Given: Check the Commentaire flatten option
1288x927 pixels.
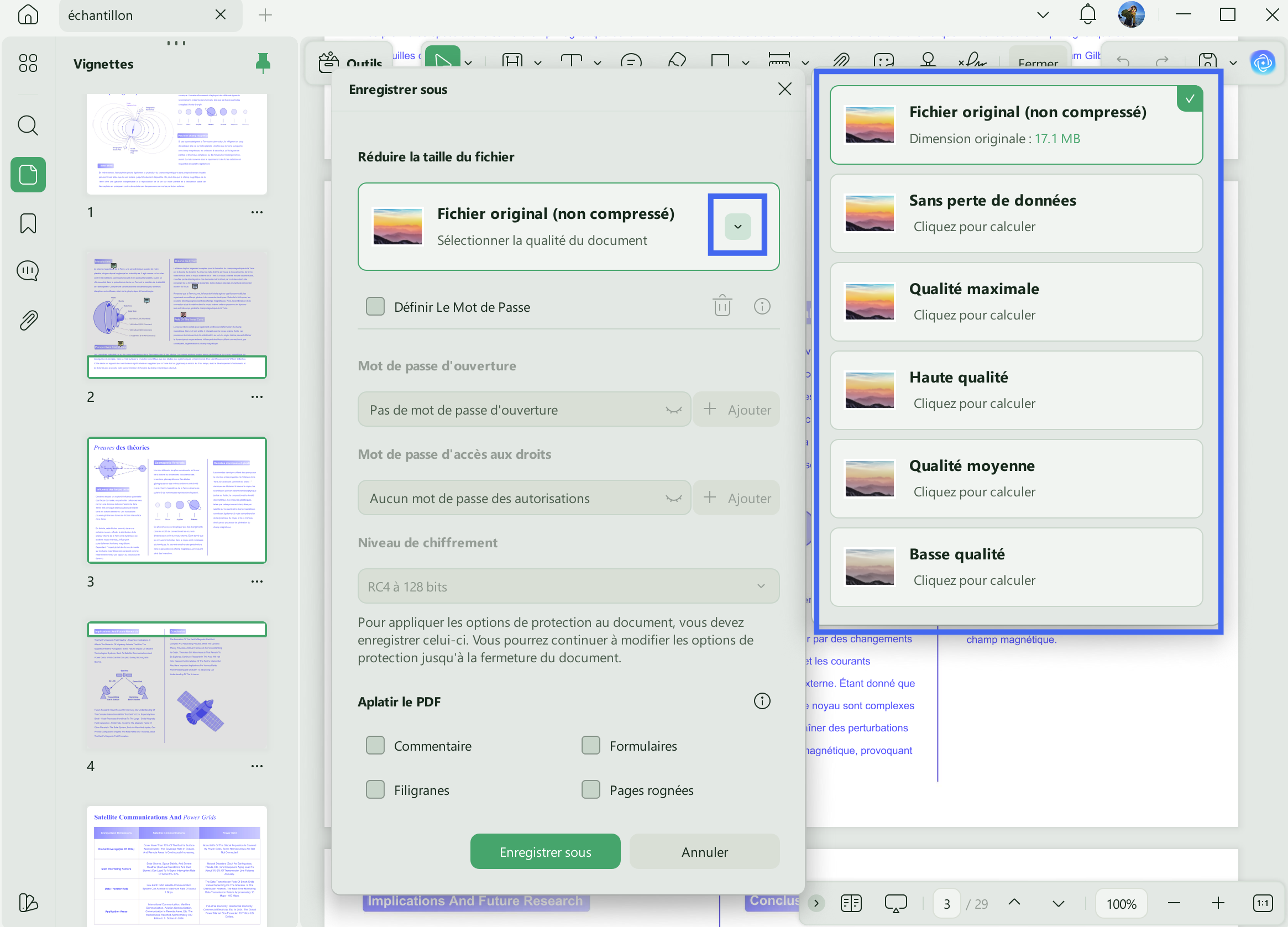Looking at the screenshot, I should 375,745.
